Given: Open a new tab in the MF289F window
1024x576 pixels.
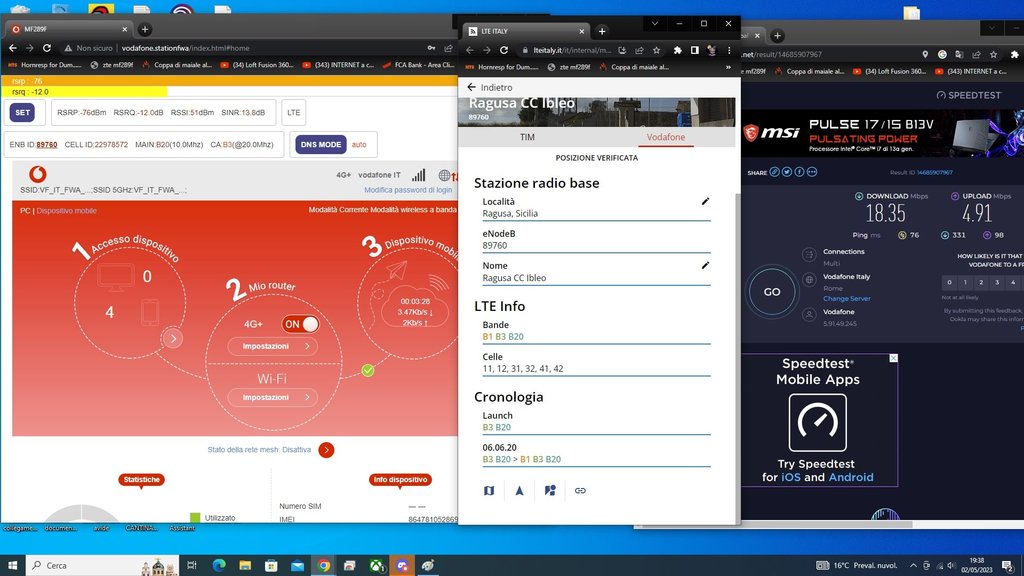Looking at the screenshot, I should (x=145, y=29).
